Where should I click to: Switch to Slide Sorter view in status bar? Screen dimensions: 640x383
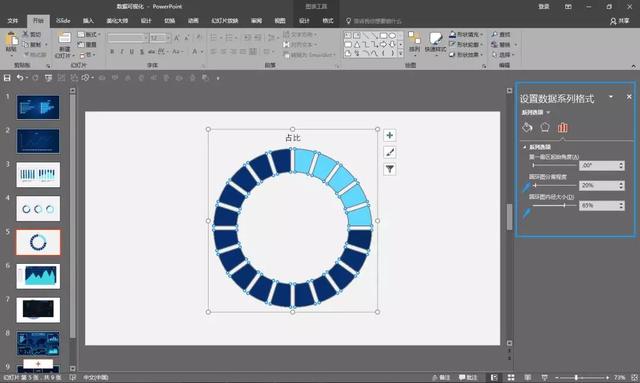(511, 377)
